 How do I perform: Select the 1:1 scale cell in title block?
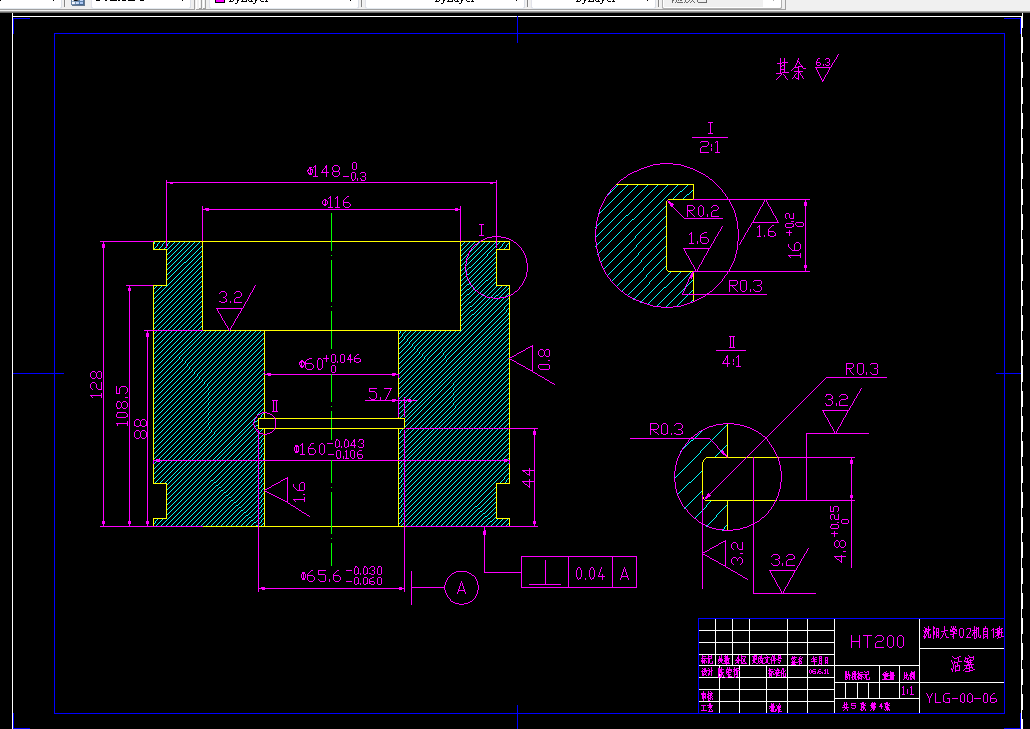tap(908, 691)
